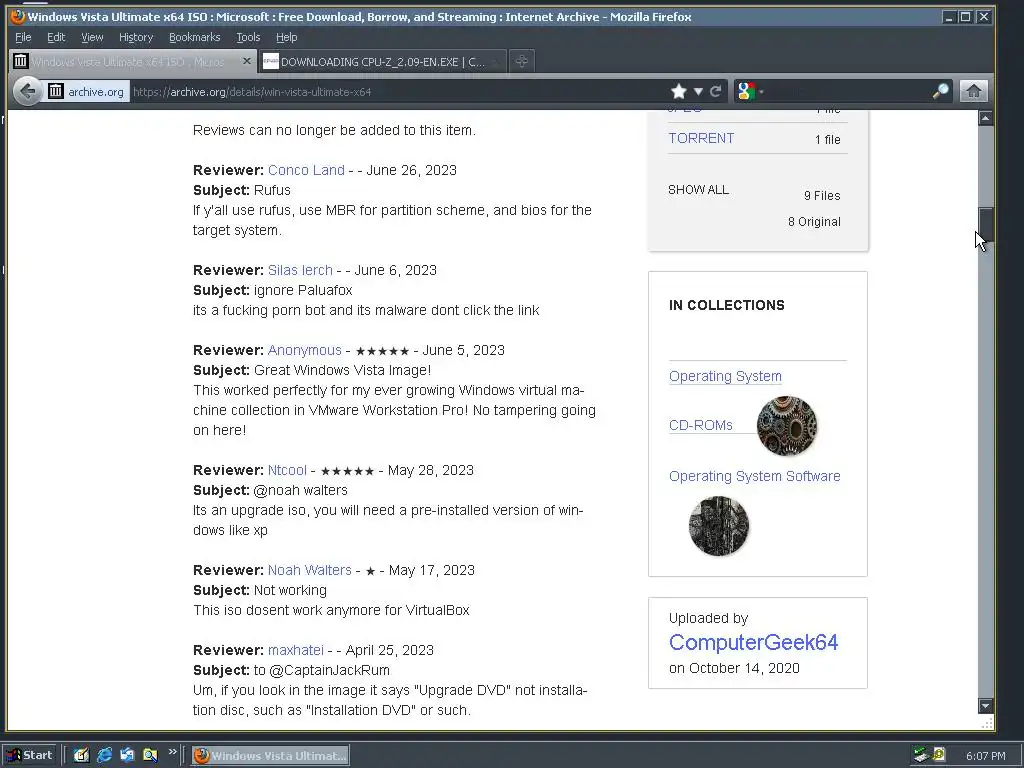Open the 8 Original files link
Image resolution: width=1024 pixels, height=768 pixels.
pyautogui.click(x=814, y=221)
